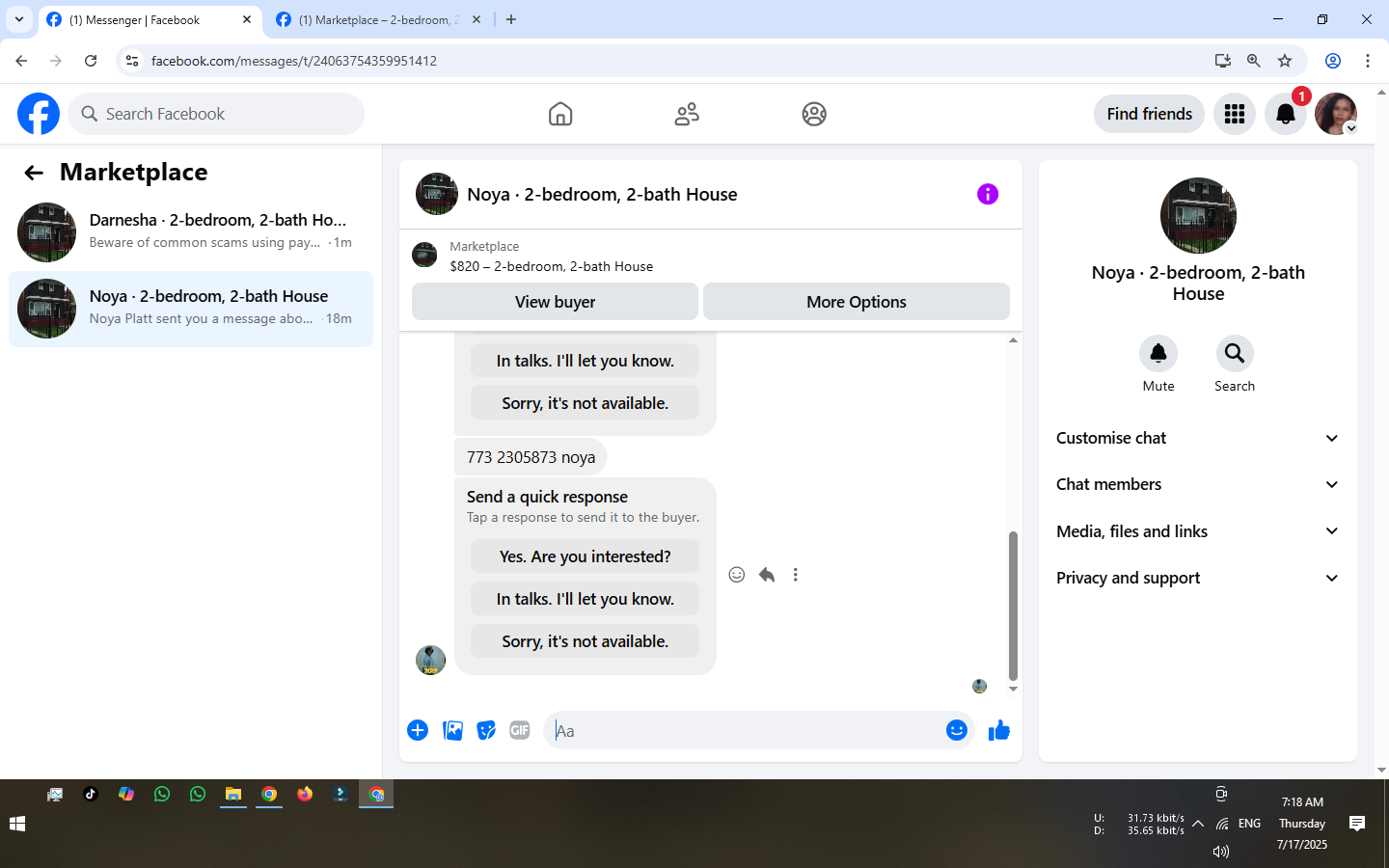Open the Friends icon in top navigation

(x=687, y=114)
